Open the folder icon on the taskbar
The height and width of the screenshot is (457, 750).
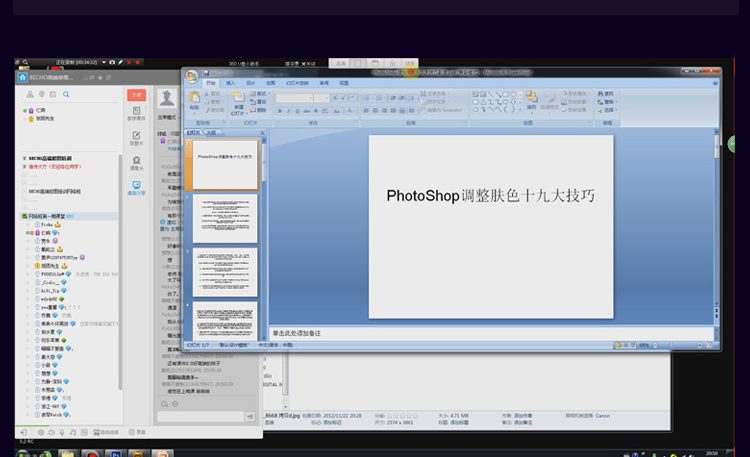(67, 453)
